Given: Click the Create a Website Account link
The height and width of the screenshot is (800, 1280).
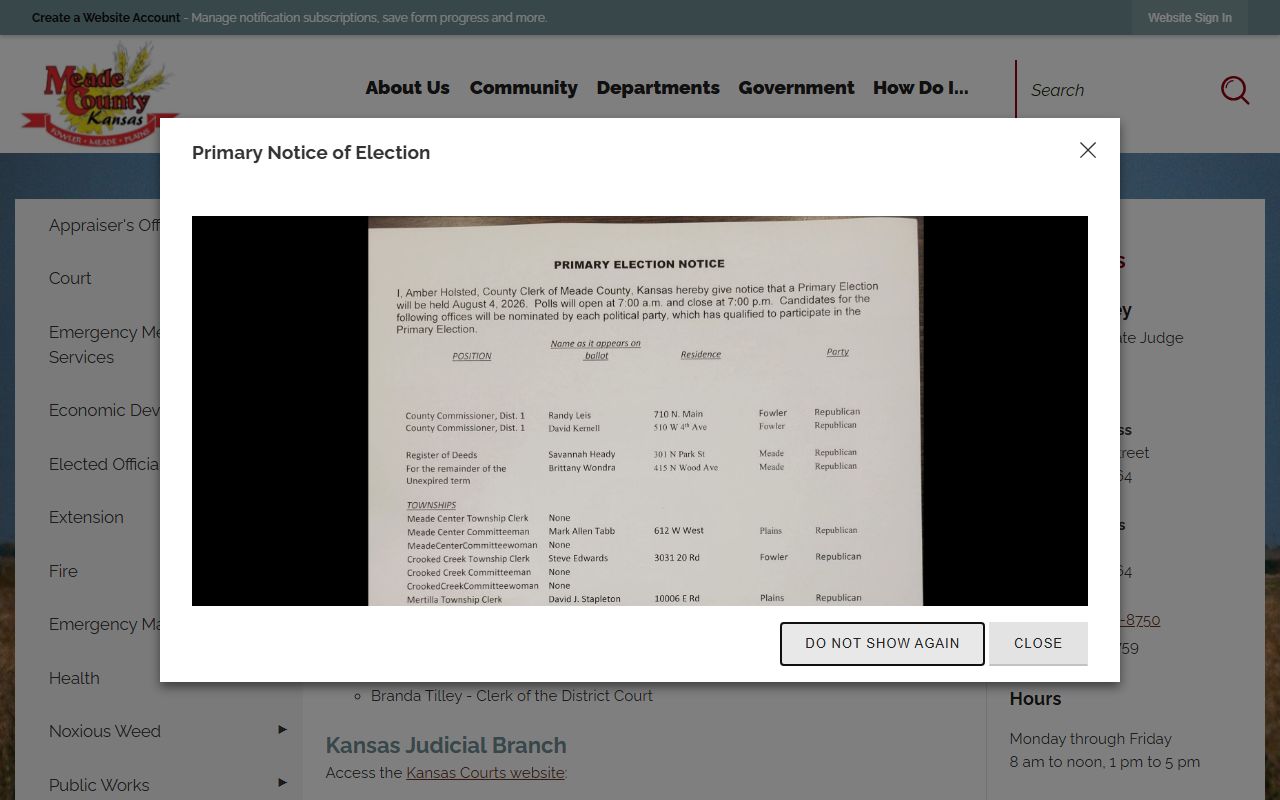Looking at the screenshot, I should [106, 18].
